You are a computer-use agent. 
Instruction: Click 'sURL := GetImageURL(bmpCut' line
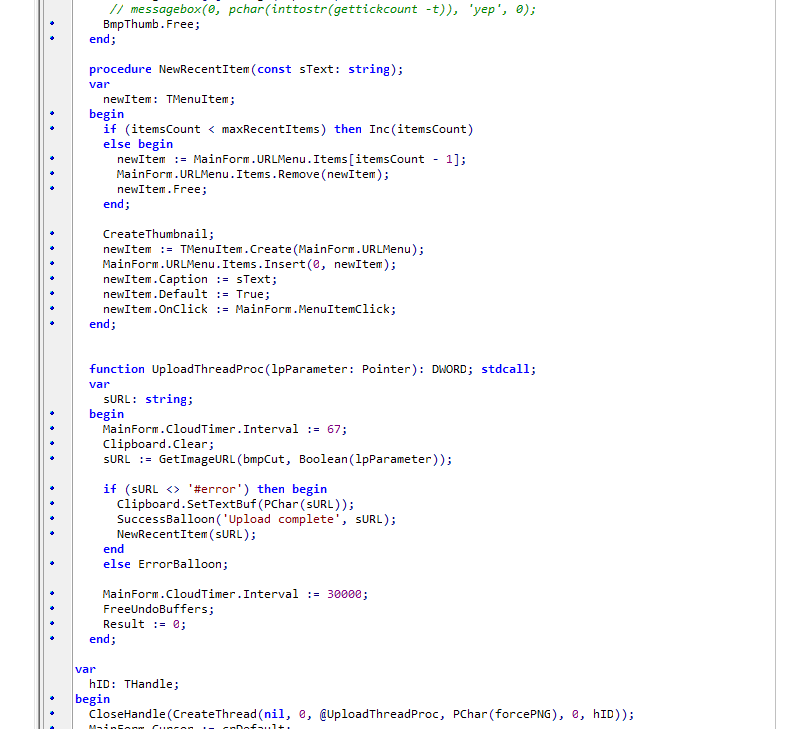(x=277, y=459)
